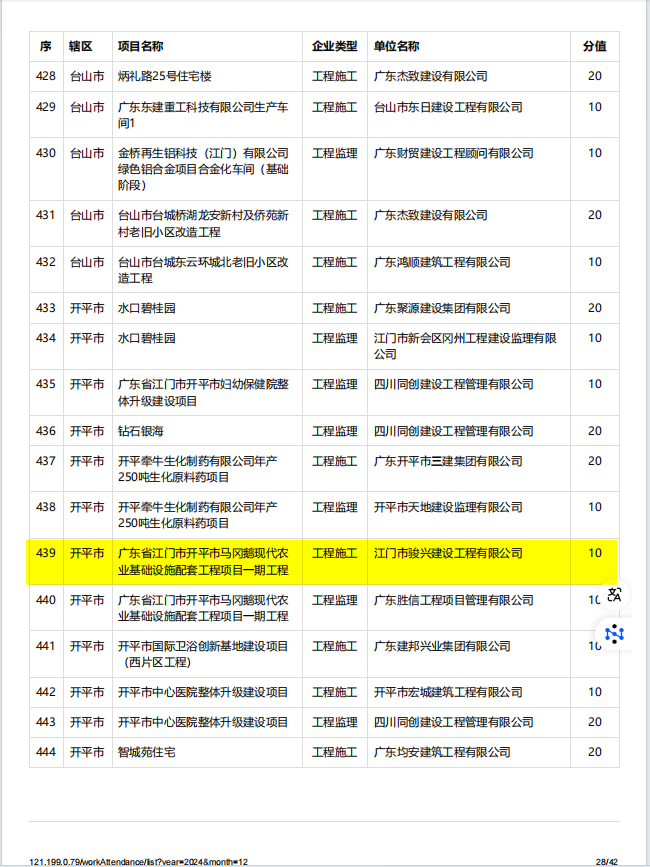Click 水口碧桂园 in row 433

[146, 308]
